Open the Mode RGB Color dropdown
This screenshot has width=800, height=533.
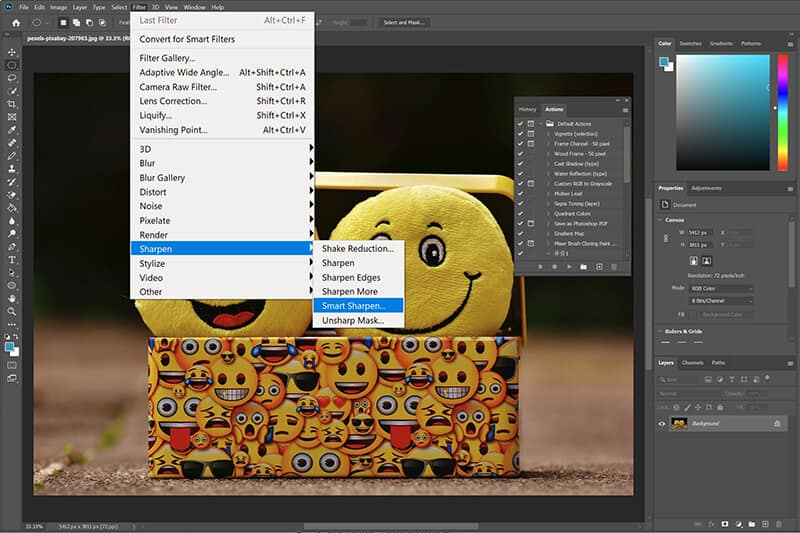(722, 288)
